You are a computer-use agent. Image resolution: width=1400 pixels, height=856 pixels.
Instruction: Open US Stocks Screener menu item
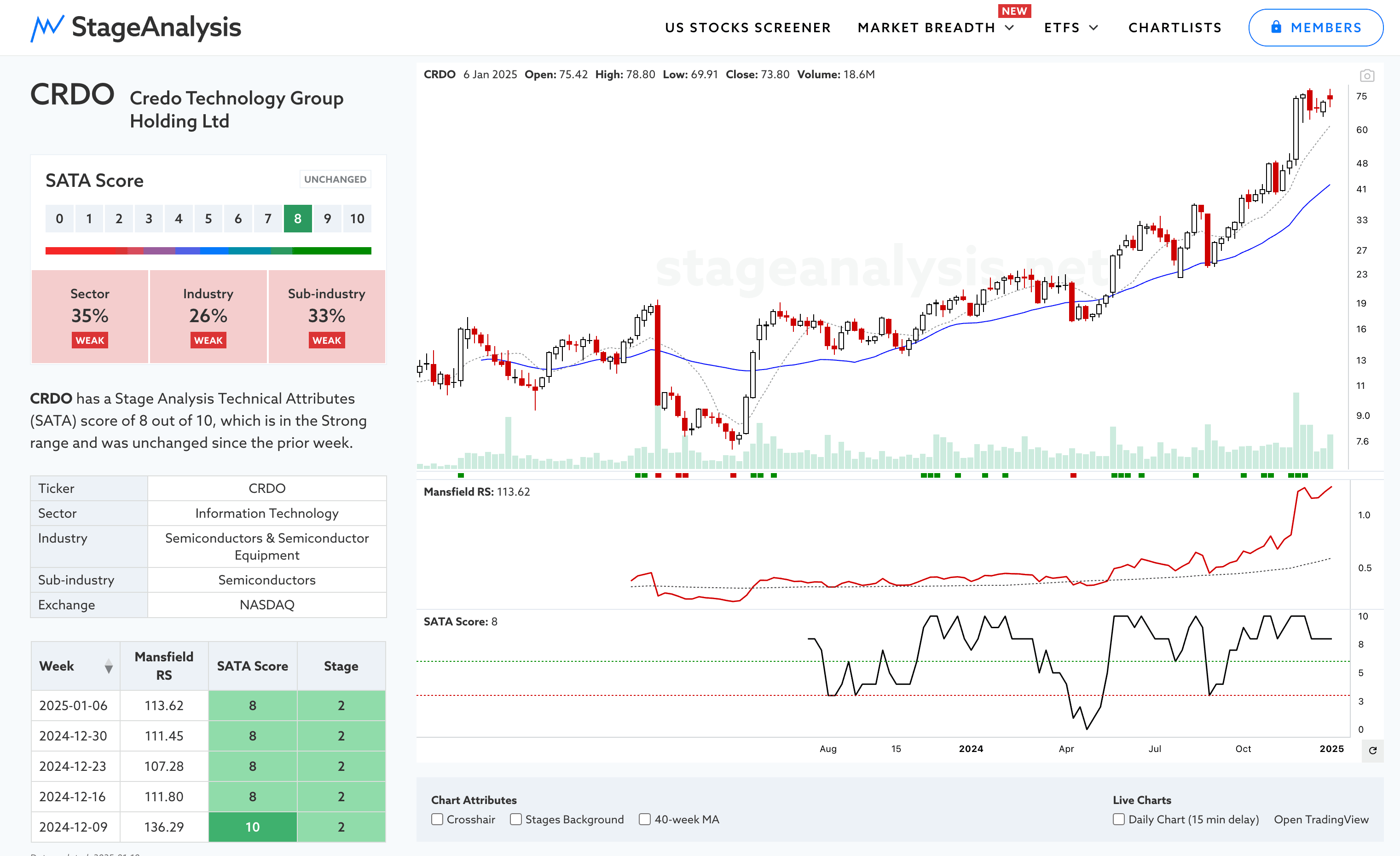pos(748,28)
